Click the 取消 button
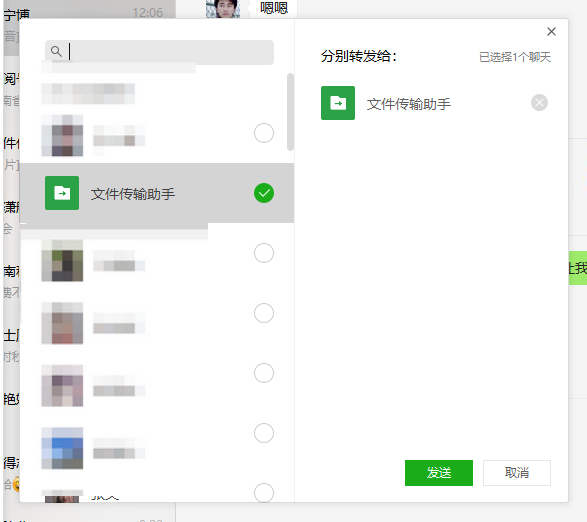The image size is (587, 522). [x=517, y=473]
